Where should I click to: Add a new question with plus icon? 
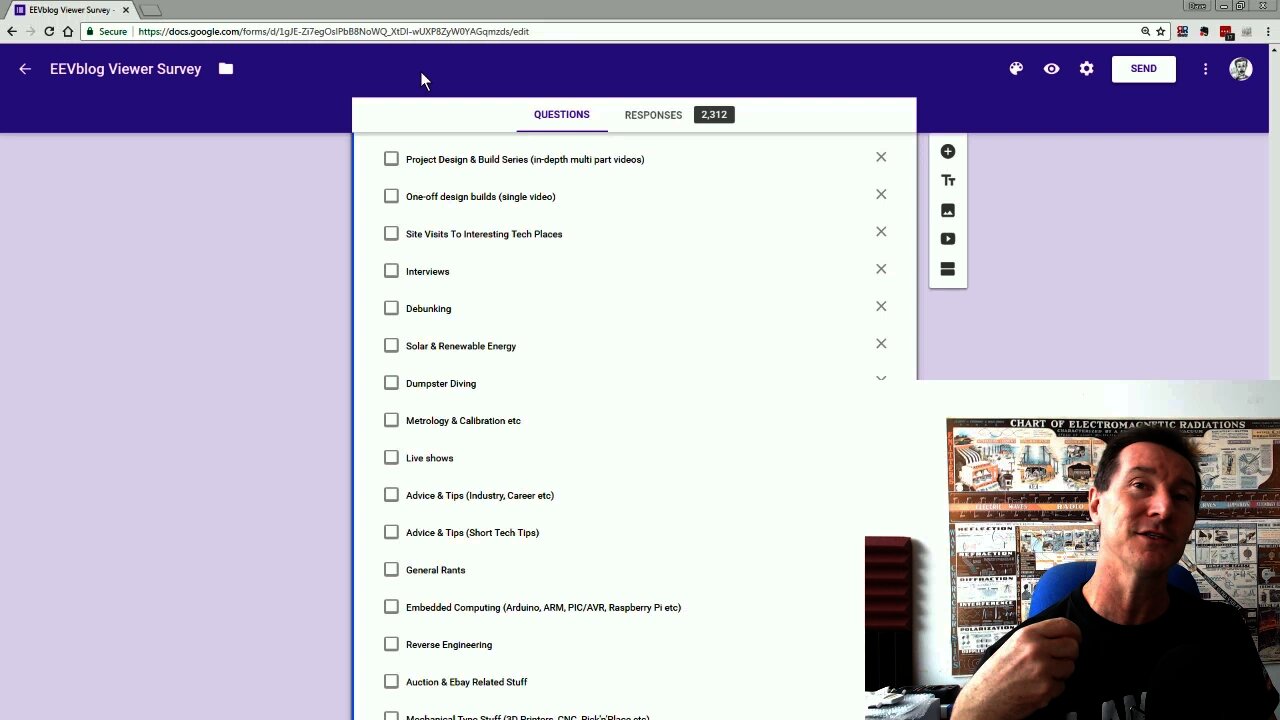pos(948,152)
